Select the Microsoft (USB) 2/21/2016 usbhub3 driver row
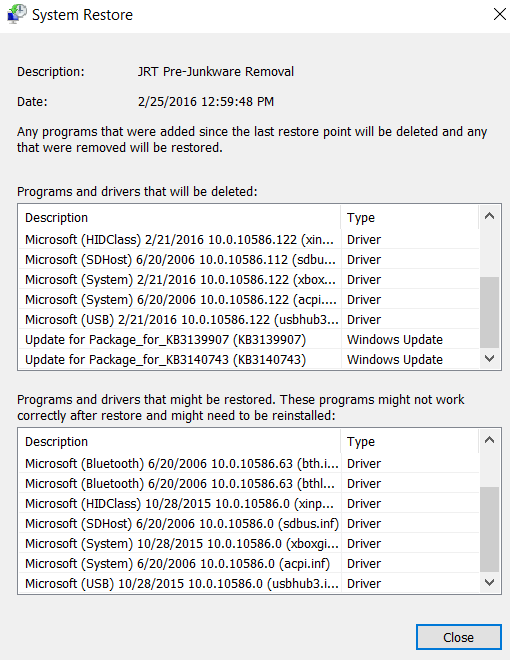Image resolution: width=510 pixels, height=660 pixels. tap(249, 319)
